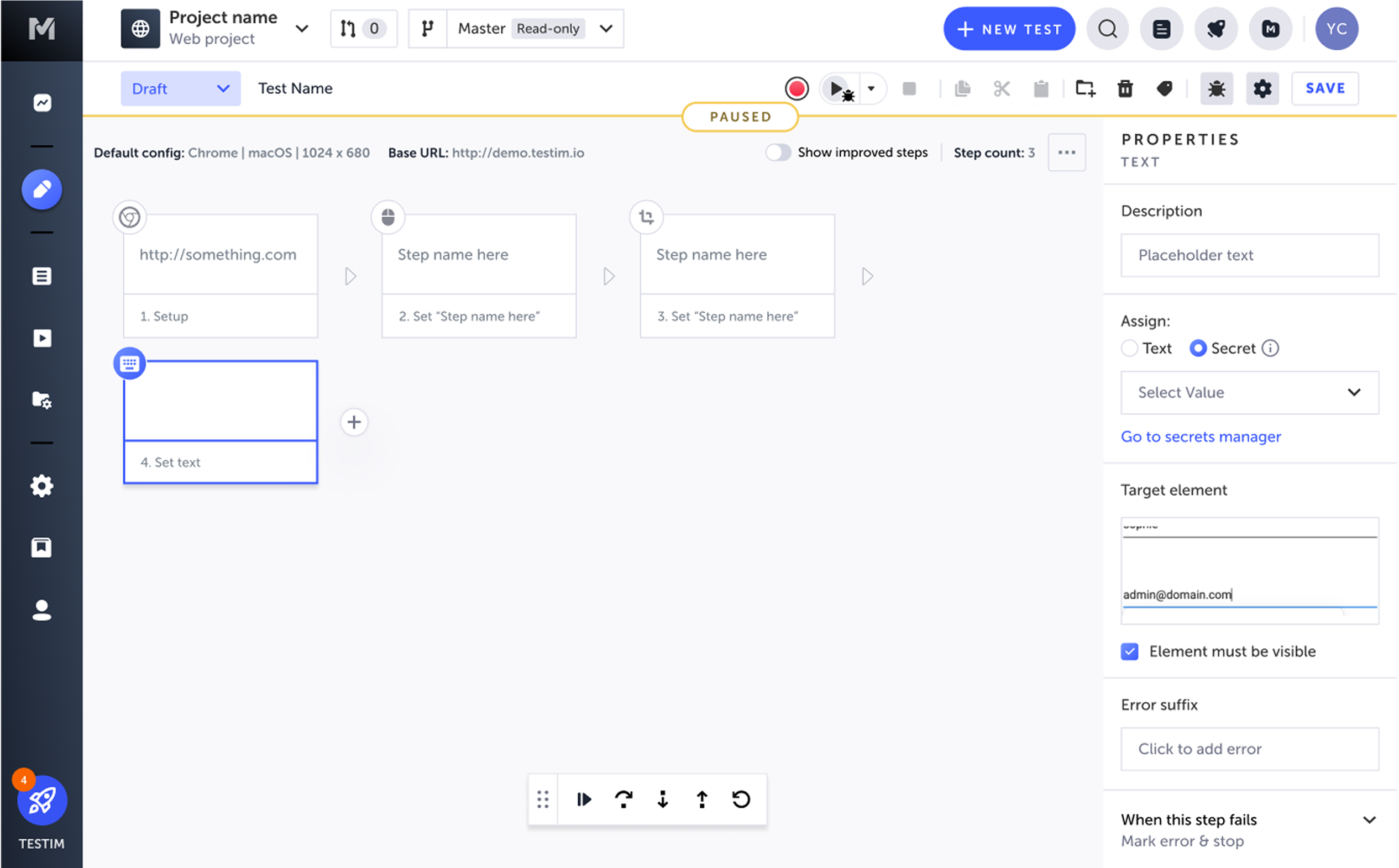Open the Master branch dropdown
The image size is (1399, 868).
pos(606,29)
